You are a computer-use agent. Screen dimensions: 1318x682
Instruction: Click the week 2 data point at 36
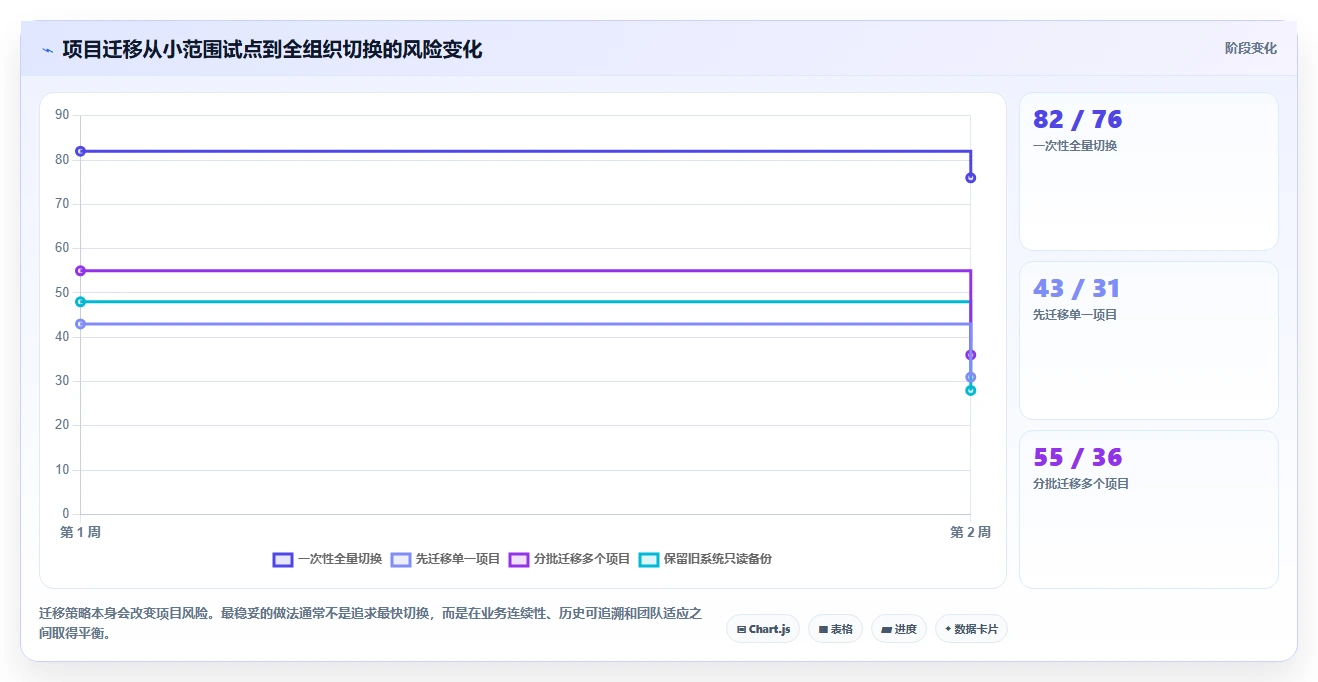(970, 355)
